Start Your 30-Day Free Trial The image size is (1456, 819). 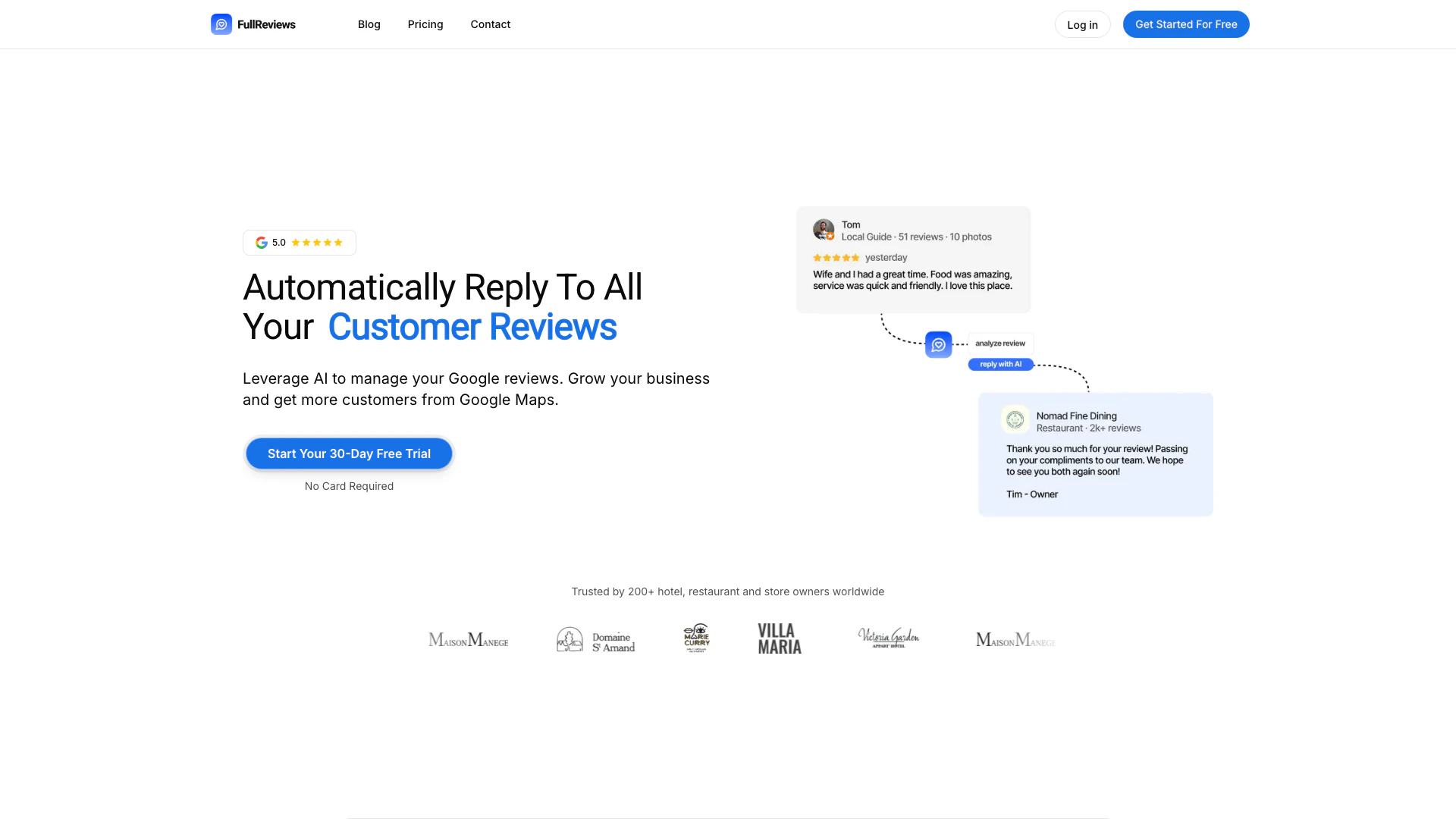coord(349,453)
